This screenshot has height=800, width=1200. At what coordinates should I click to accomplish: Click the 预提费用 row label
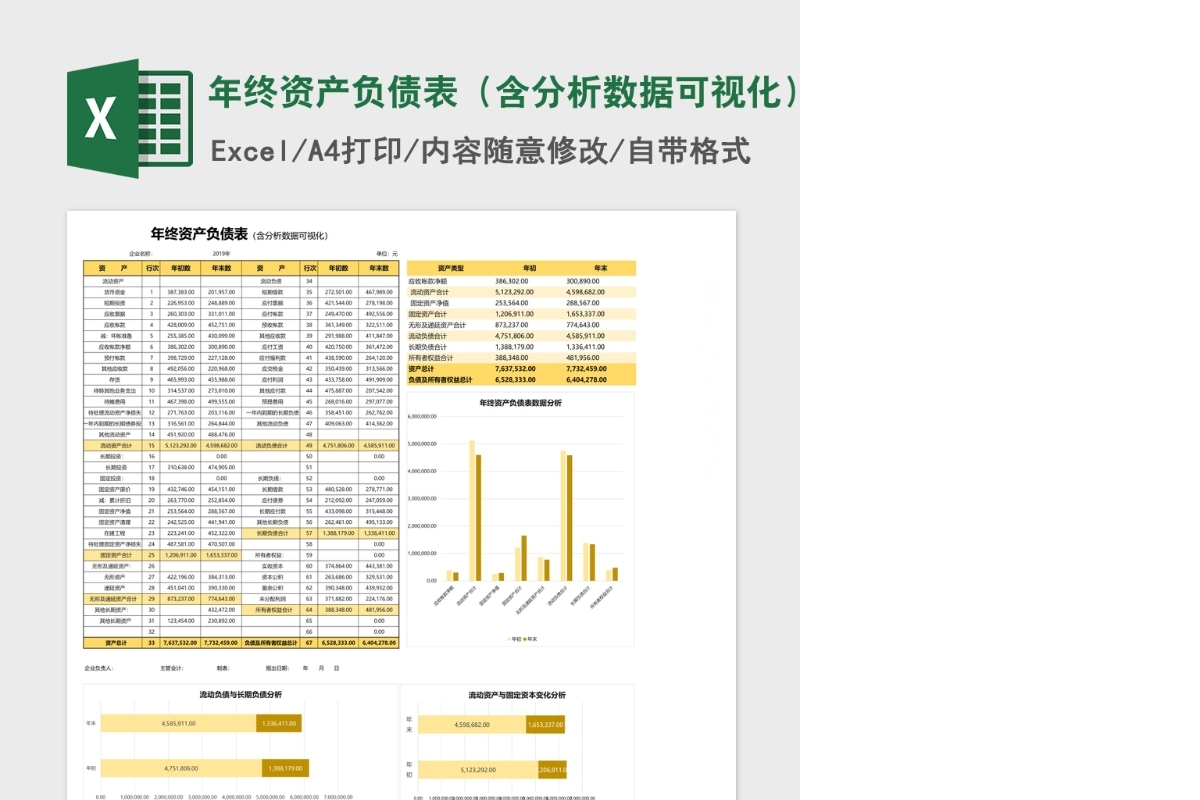pos(272,401)
